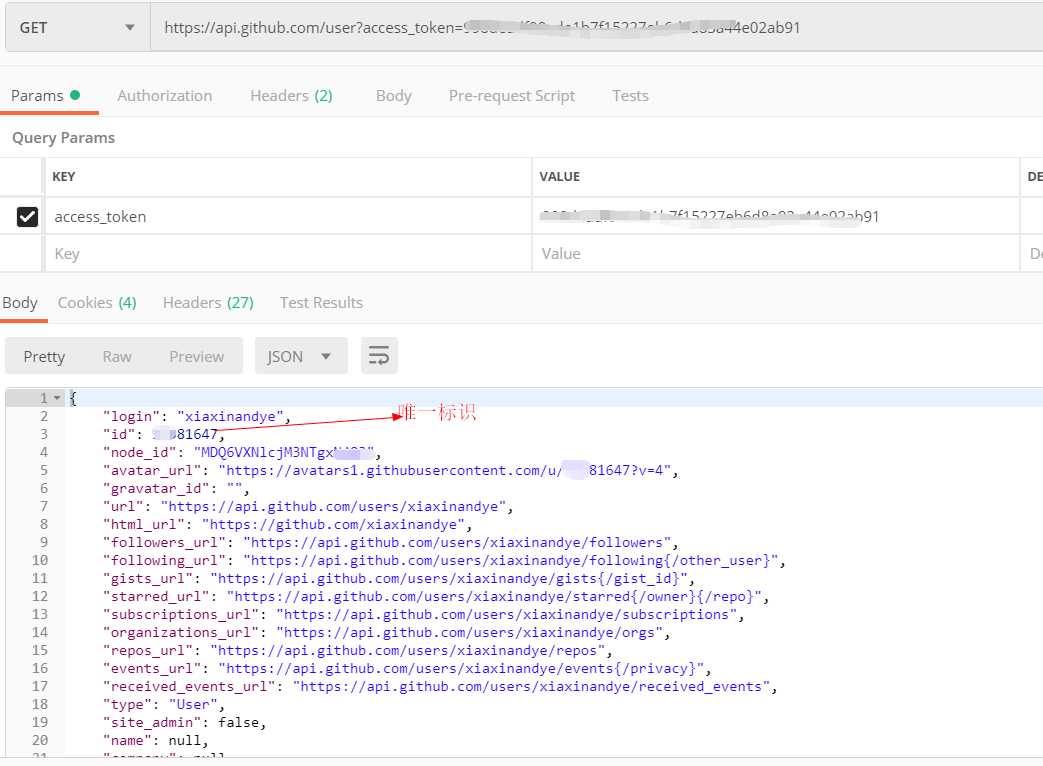This screenshot has width=1043, height=766.
Task: Click the empty Value parameter field
Action: (775, 254)
